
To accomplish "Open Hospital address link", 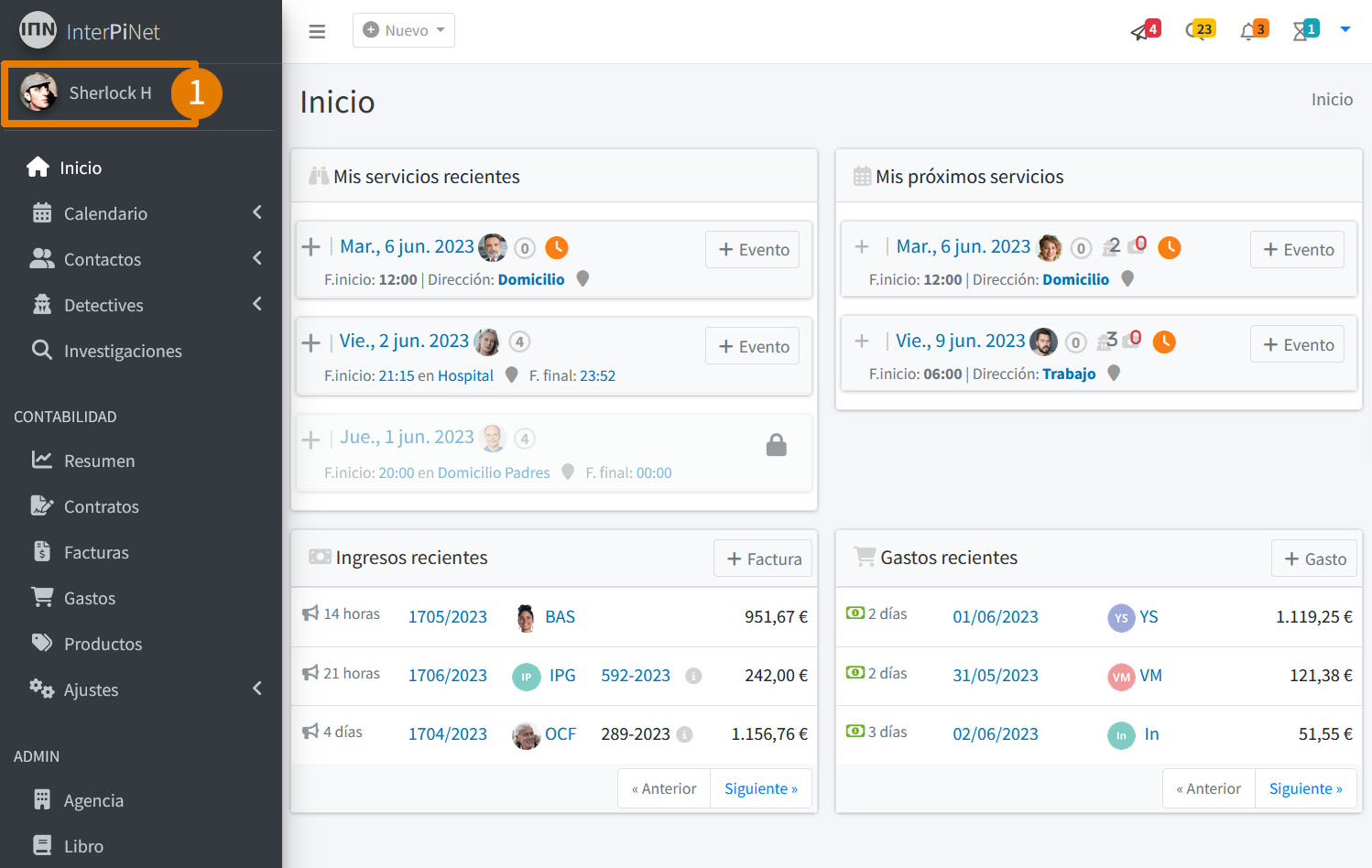I will point(465,375).
